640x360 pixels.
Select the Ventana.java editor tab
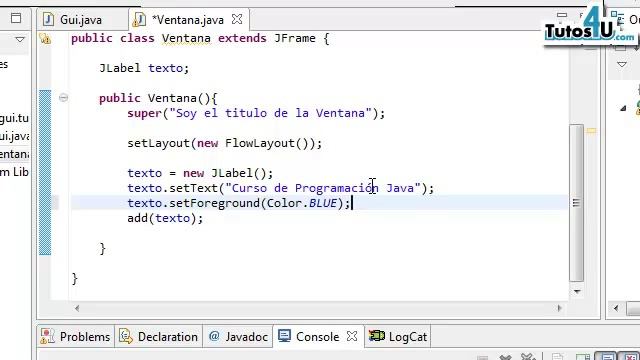coord(188,20)
